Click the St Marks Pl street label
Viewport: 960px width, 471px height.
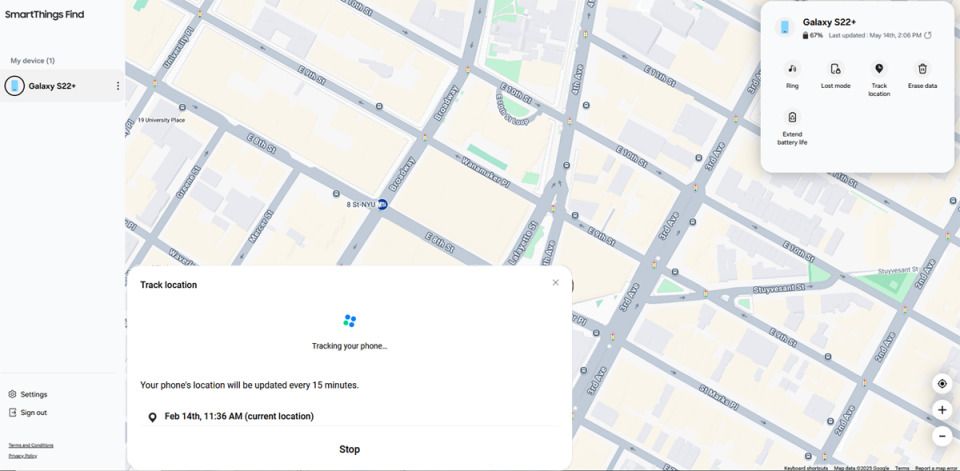[718, 398]
